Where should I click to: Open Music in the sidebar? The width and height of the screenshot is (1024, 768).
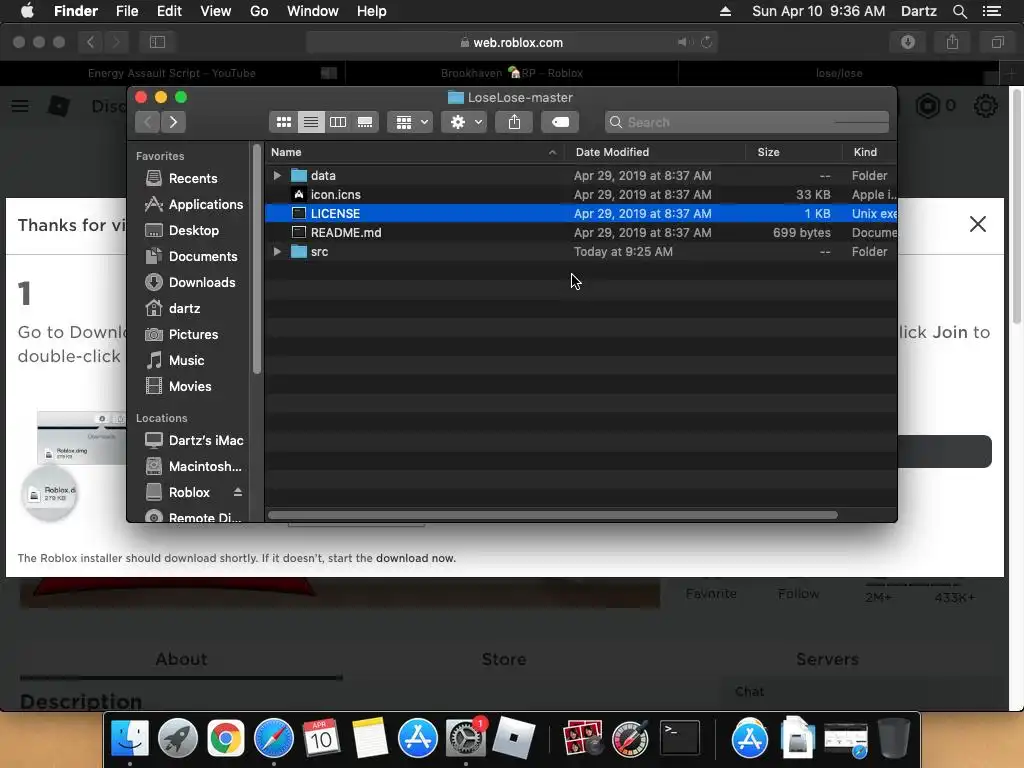click(x=174, y=360)
